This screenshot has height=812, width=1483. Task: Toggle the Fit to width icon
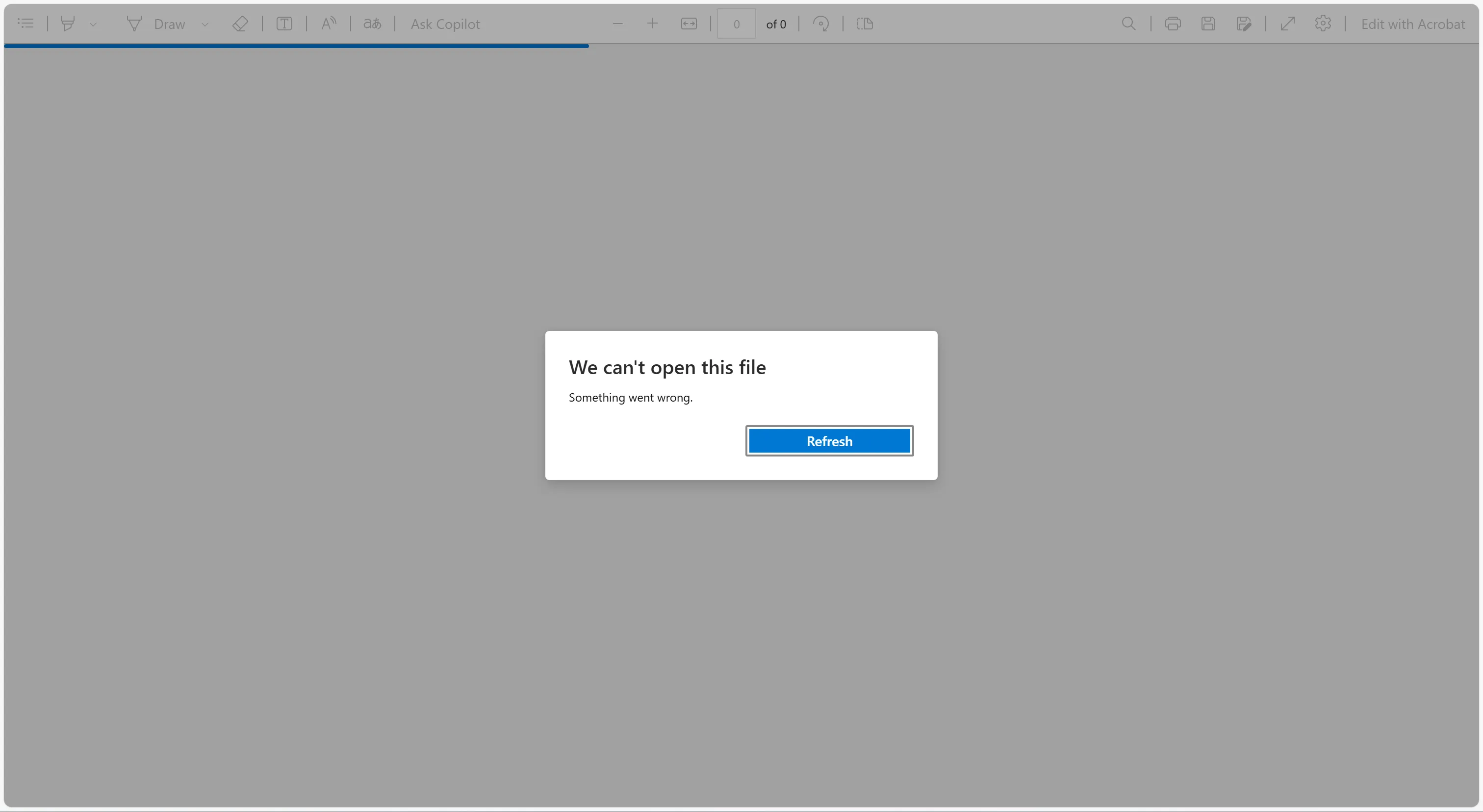point(689,24)
